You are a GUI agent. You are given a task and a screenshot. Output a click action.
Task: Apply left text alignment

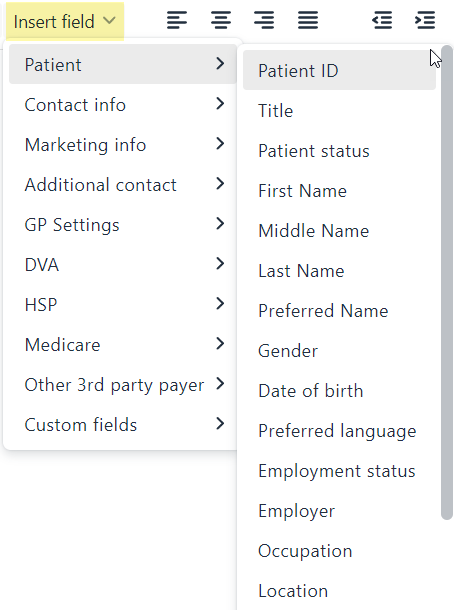pyautogui.click(x=177, y=21)
